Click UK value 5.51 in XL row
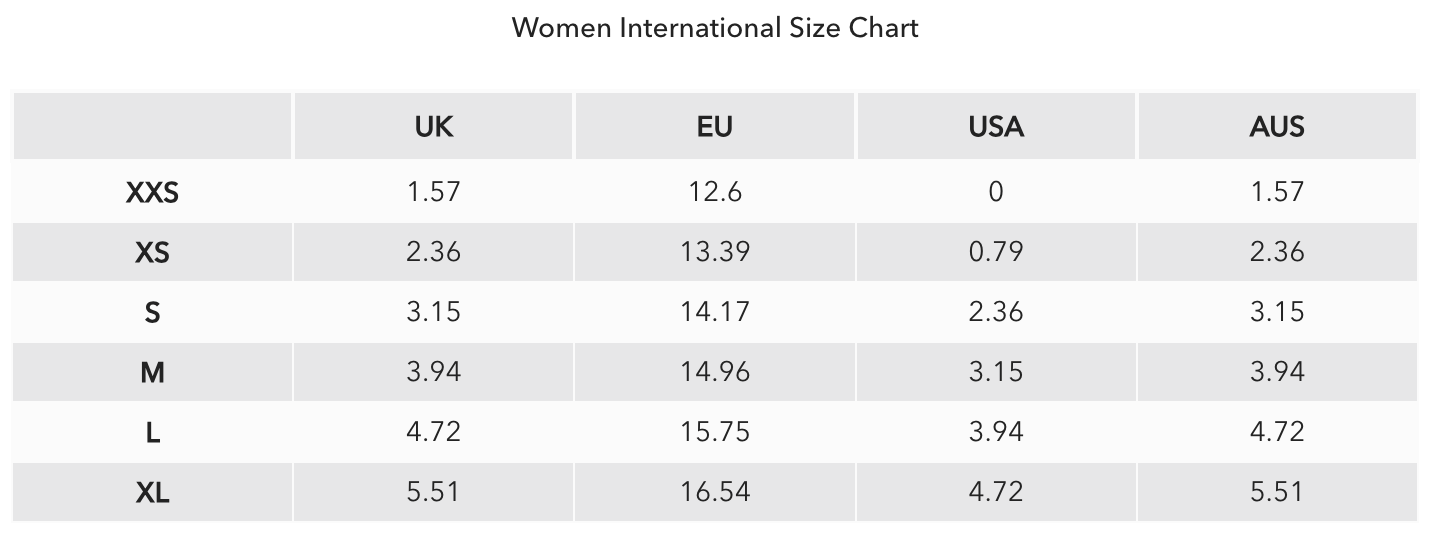 coord(434,491)
